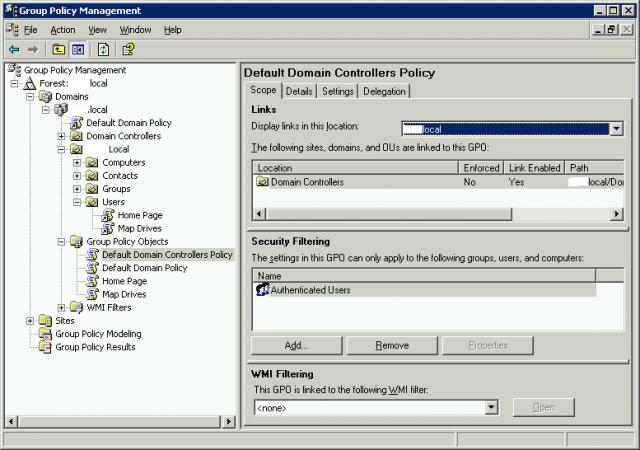640x450 pixels.
Task: Click the Users OU folder icon
Action: coord(92,202)
